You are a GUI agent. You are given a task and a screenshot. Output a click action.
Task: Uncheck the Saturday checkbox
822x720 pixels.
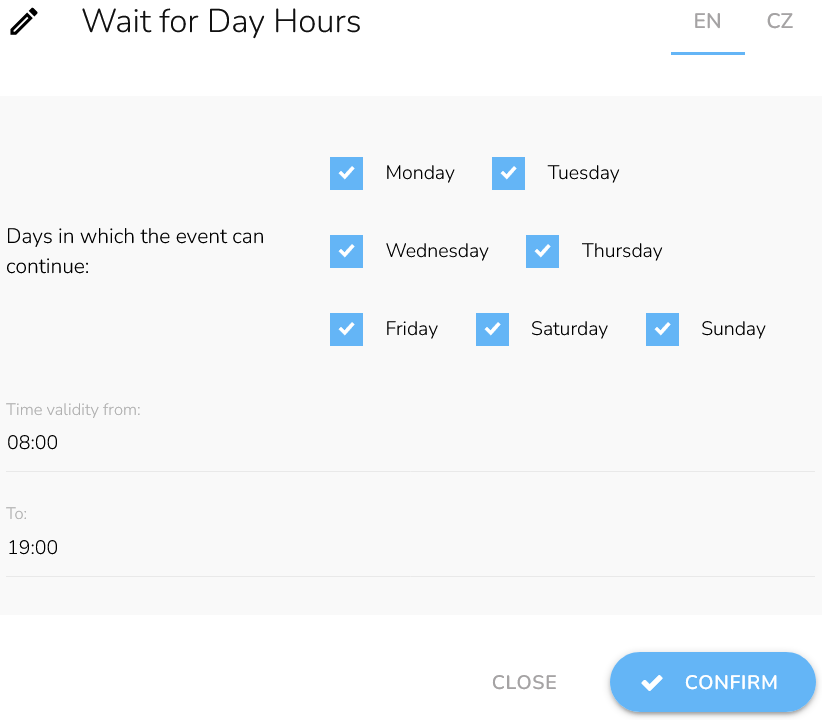click(492, 329)
